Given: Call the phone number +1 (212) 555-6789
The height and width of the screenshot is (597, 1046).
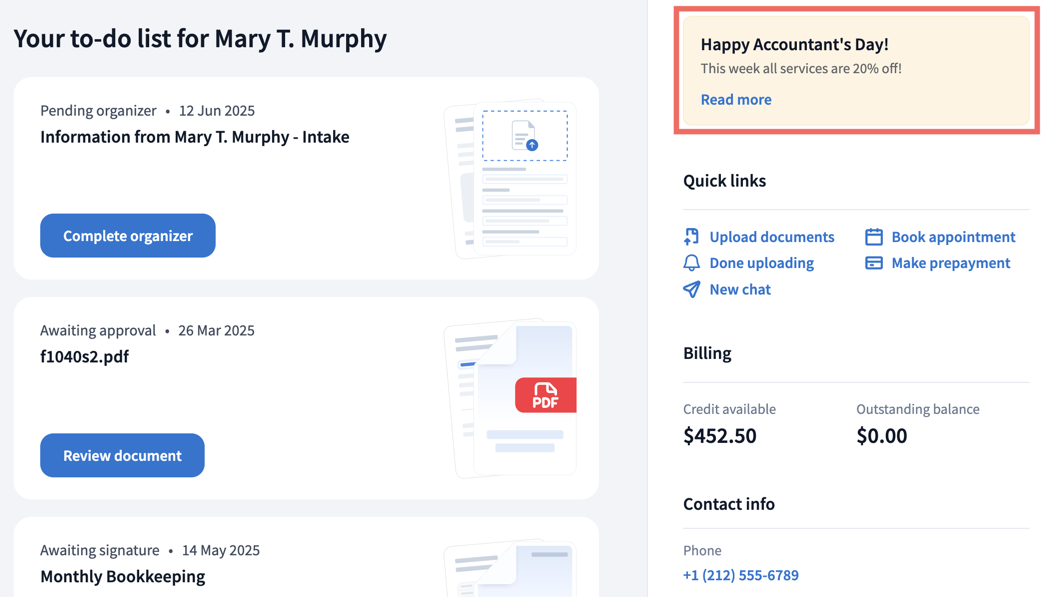Looking at the screenshot, I should [x=741, y=575].
